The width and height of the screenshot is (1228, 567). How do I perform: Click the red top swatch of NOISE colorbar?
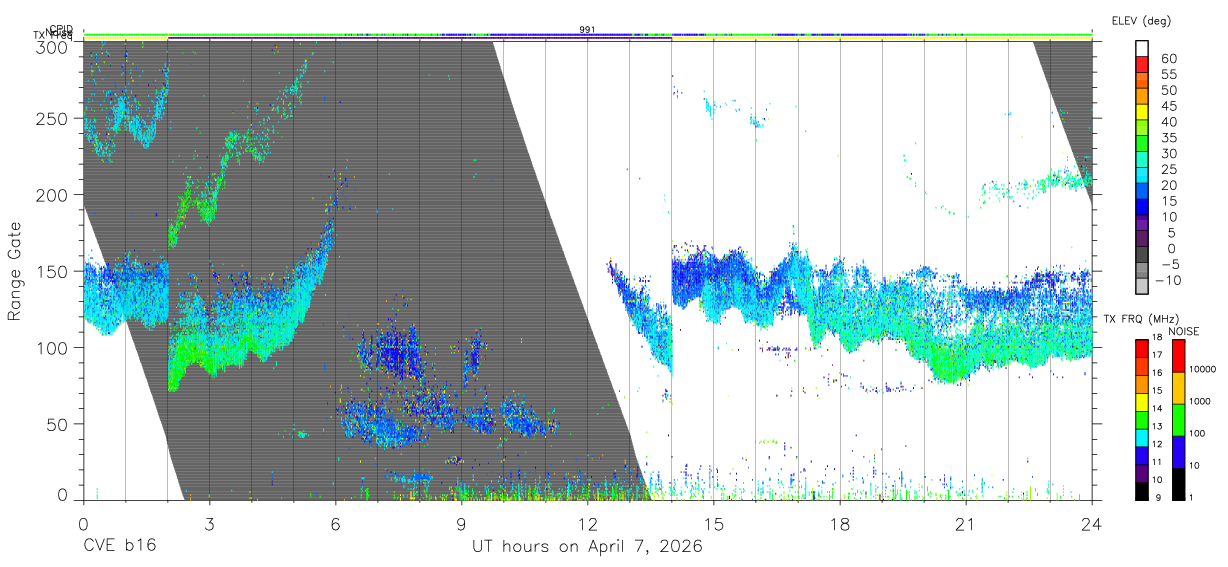[1178, 356]
